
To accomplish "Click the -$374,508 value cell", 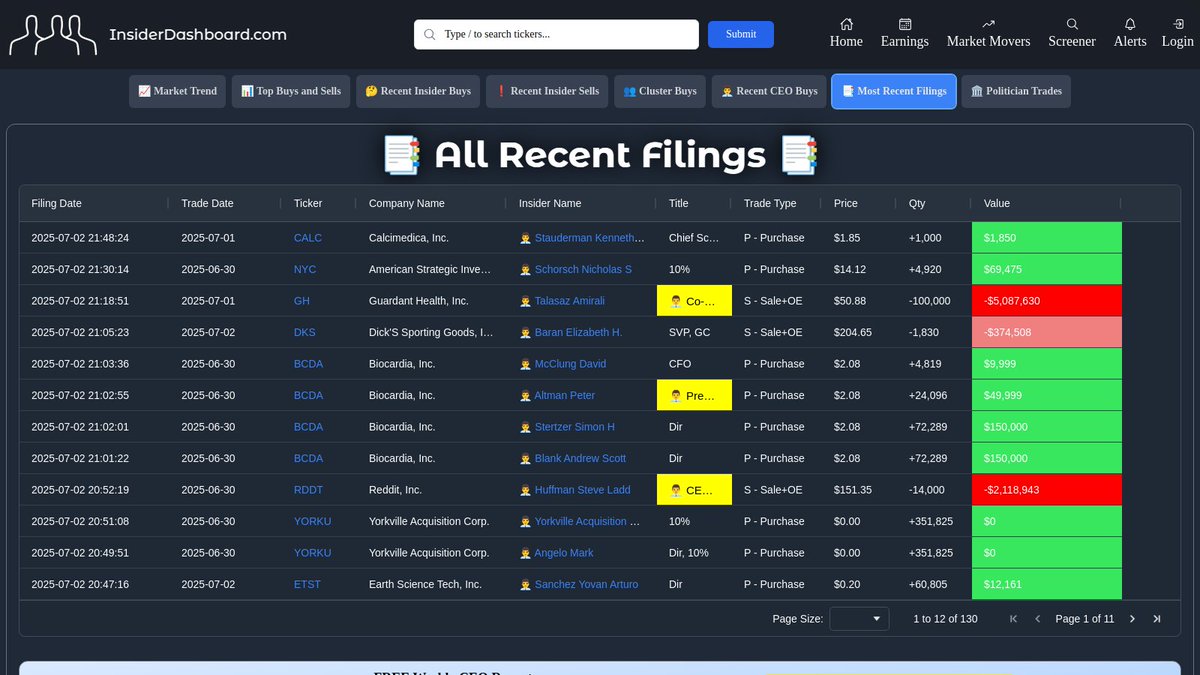I will pyautogui.click(x=1047, y=333).
